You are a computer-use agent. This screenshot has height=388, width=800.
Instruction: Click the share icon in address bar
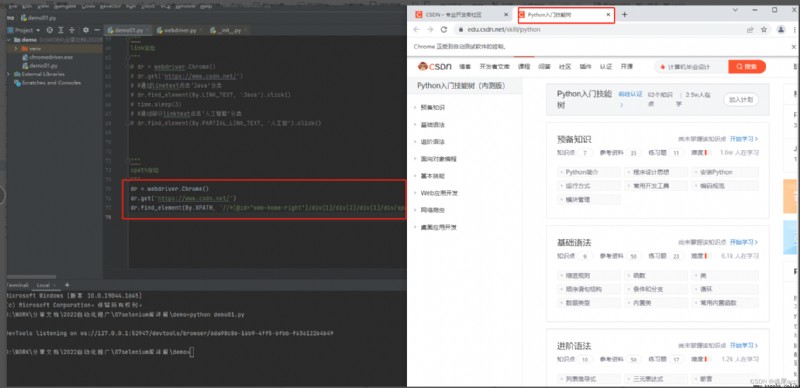point(750,30)
